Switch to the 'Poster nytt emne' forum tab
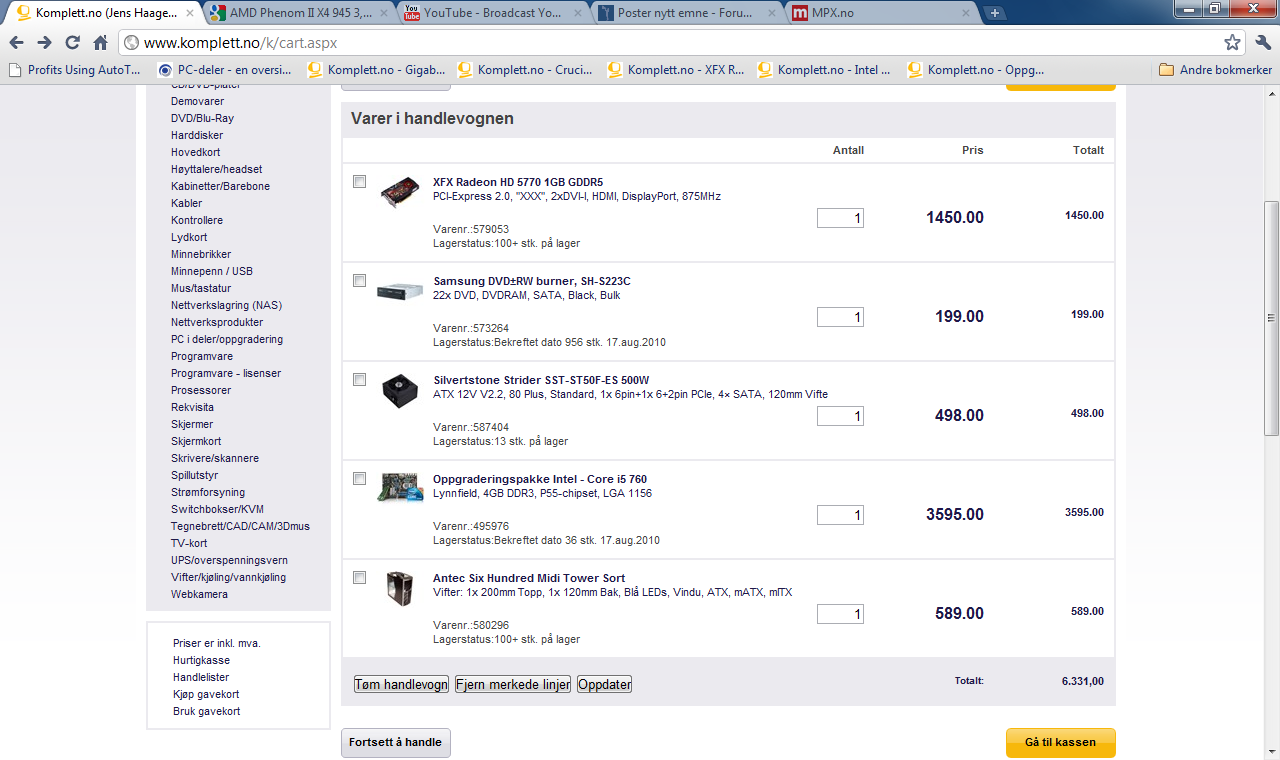The width and height of the screenshot is (1280, 760). [x=685, y=13]
